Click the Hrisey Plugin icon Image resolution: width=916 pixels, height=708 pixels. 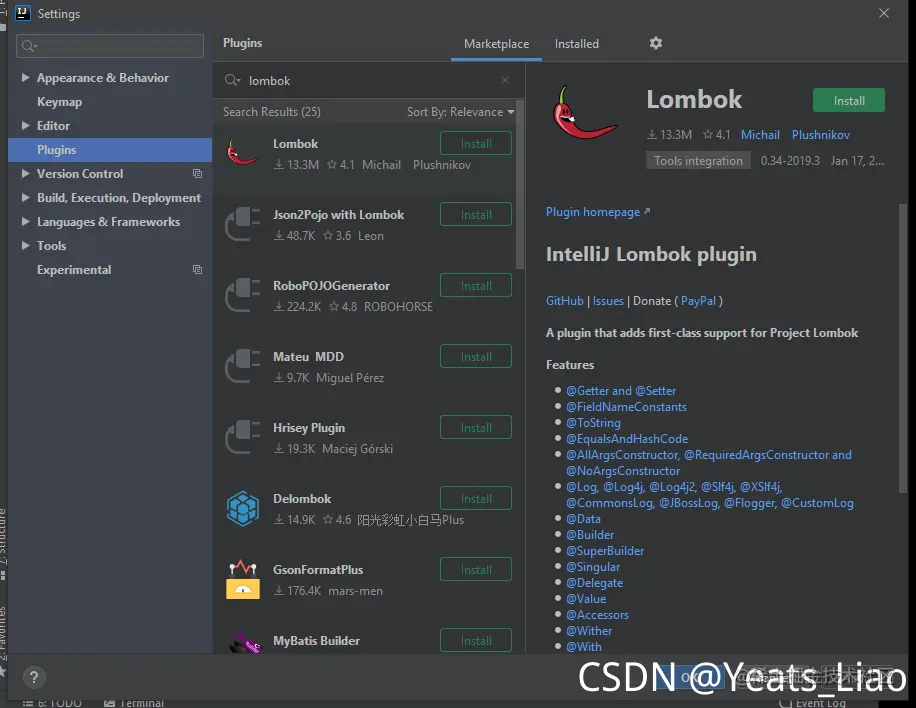pos(242,437)
